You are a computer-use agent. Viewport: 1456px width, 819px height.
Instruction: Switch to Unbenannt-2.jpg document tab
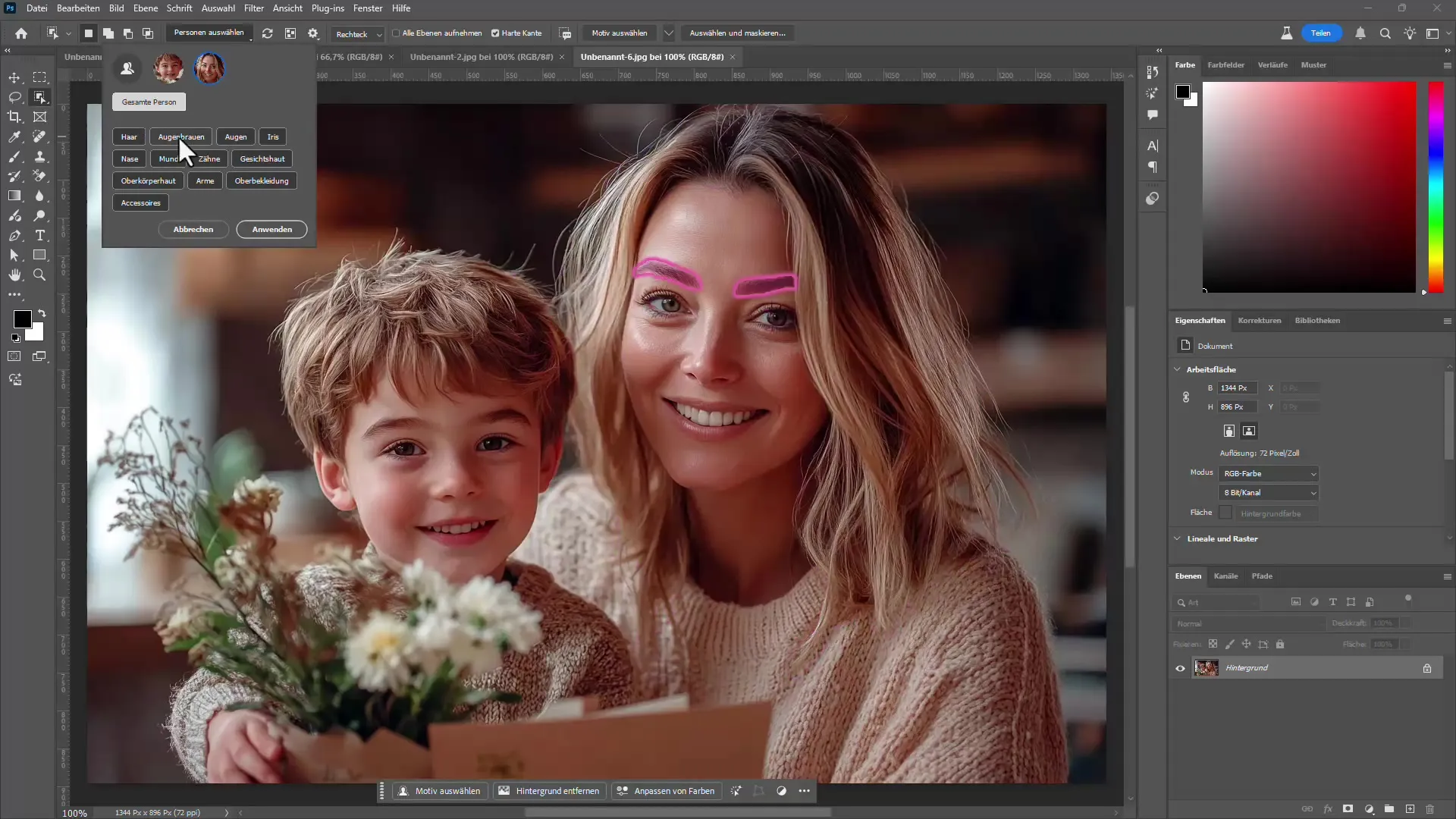point(482,57)
